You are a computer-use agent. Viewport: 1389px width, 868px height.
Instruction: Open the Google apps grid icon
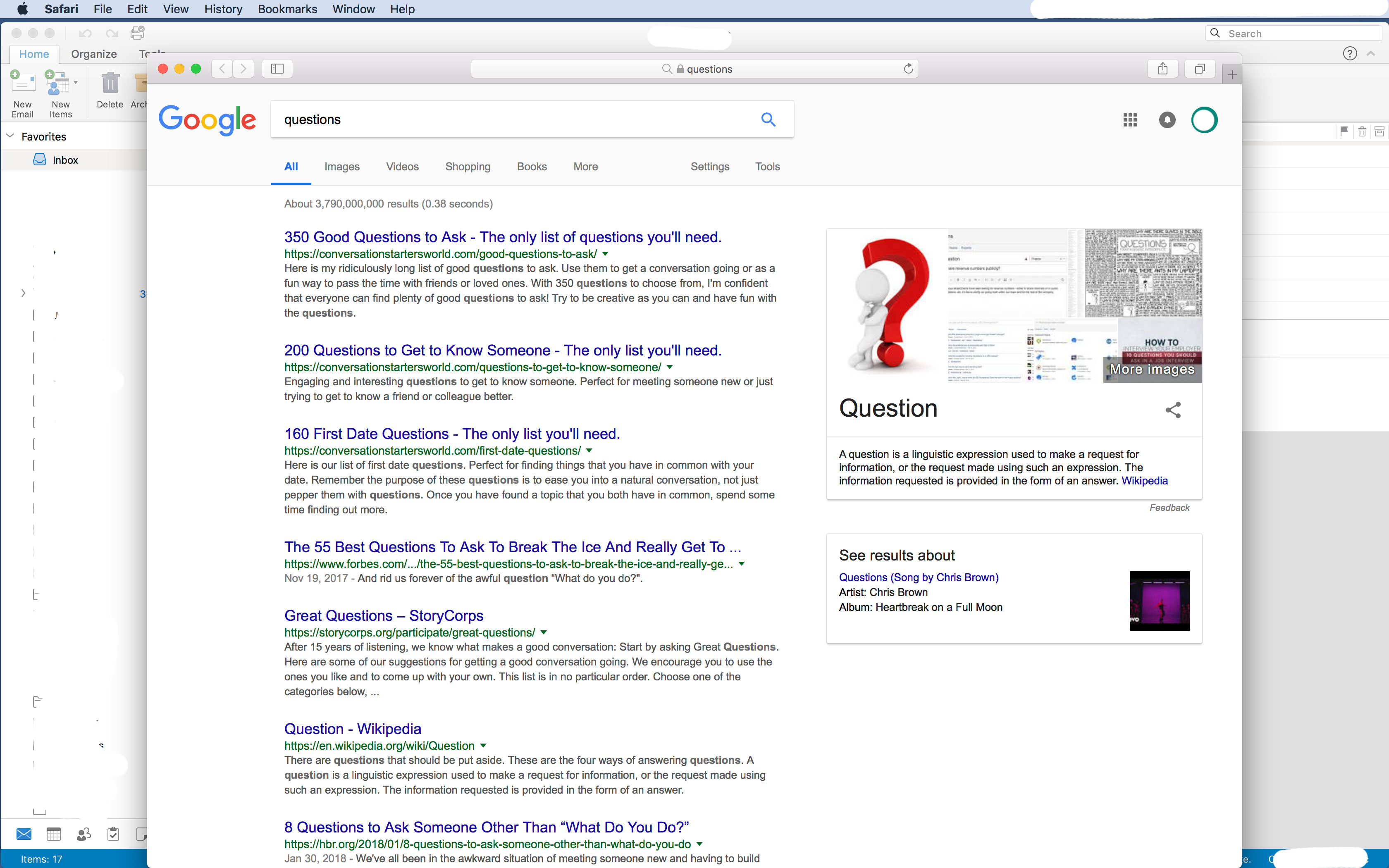[x=1129, y=120]
